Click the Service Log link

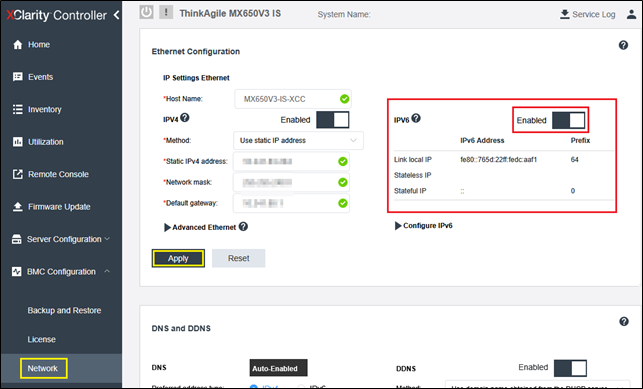pos(593,14)
